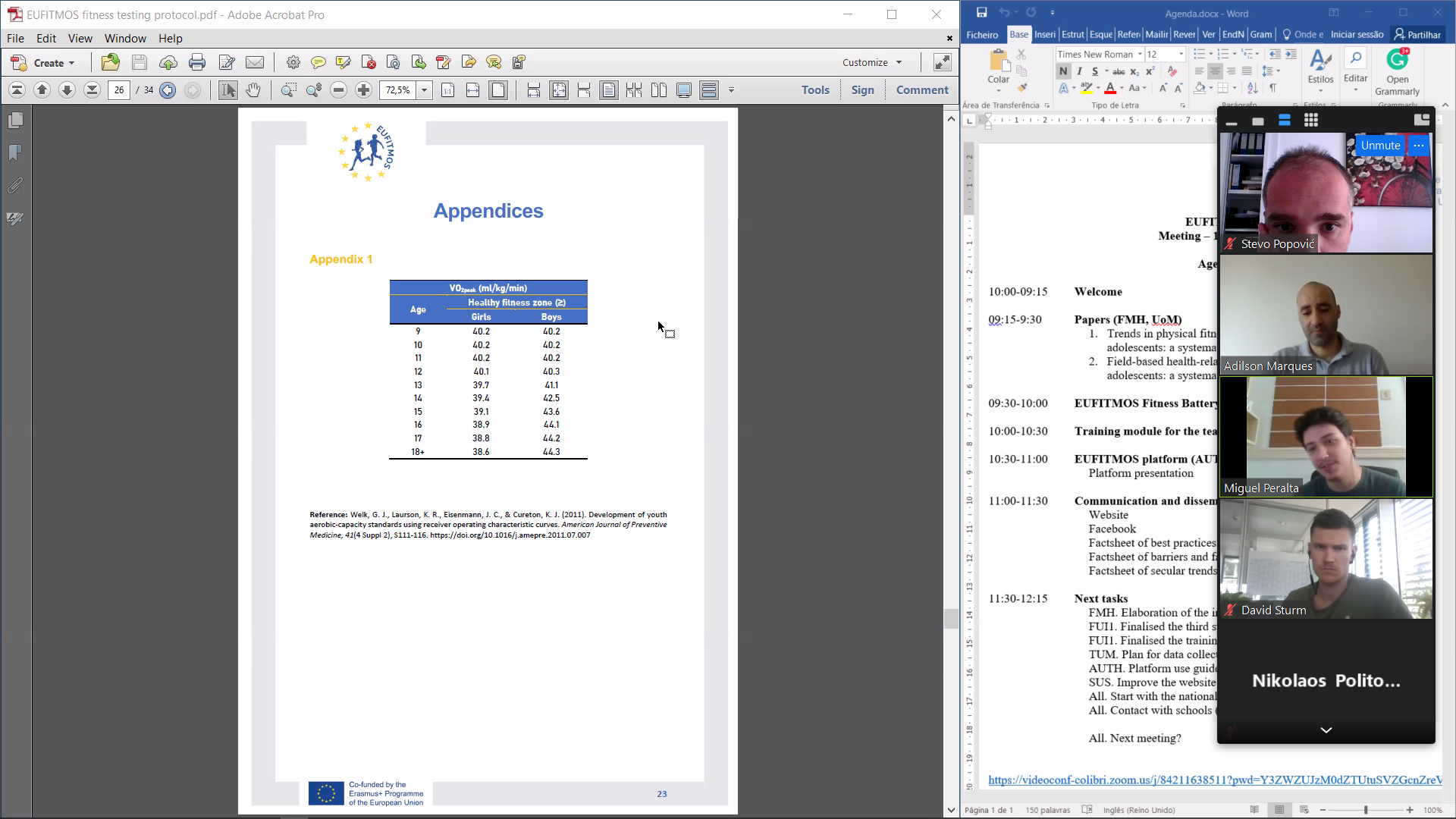Go to the previous page arrow in Acrobat
This screenshot has width=1456, height=819.
[x=42, y=90]
